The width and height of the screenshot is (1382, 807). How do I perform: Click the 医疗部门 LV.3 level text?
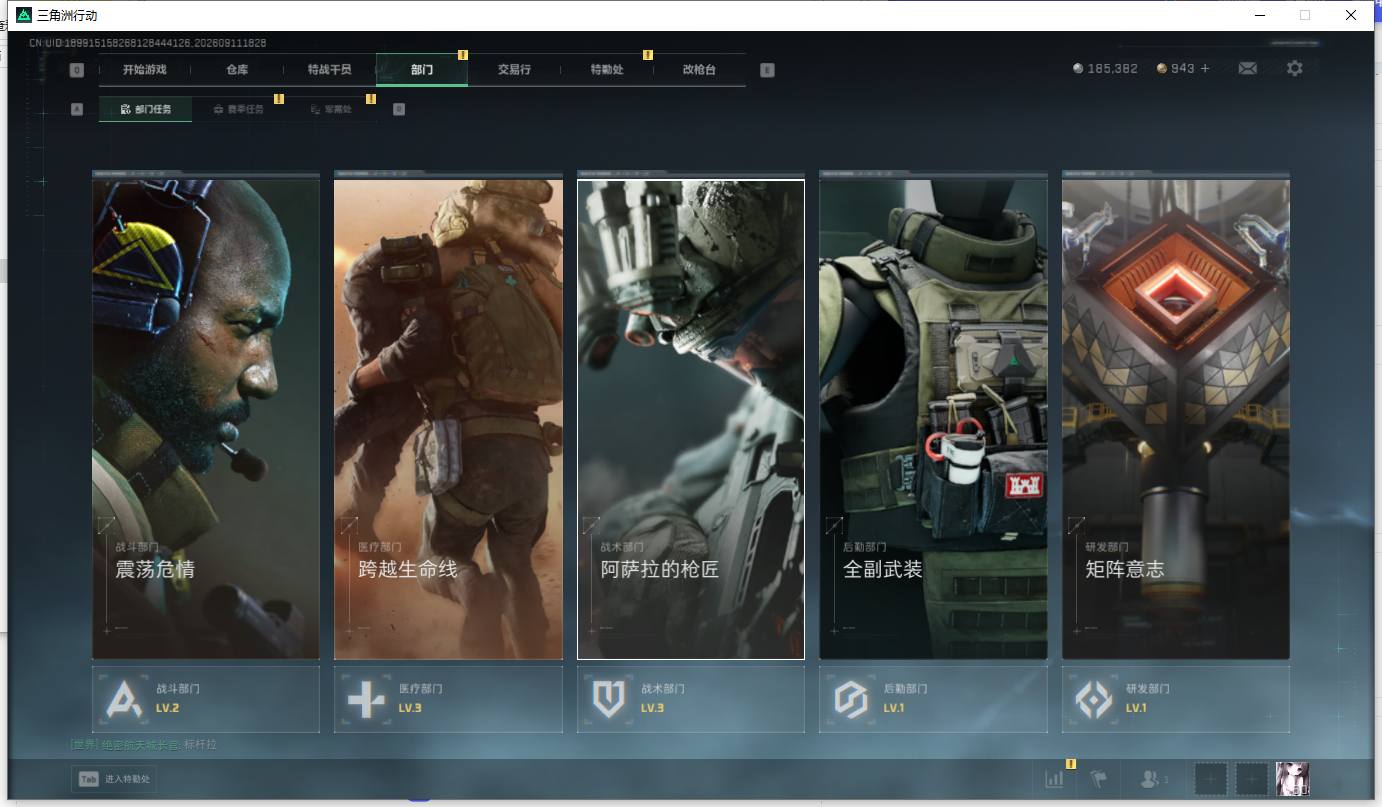pos(411,708)
